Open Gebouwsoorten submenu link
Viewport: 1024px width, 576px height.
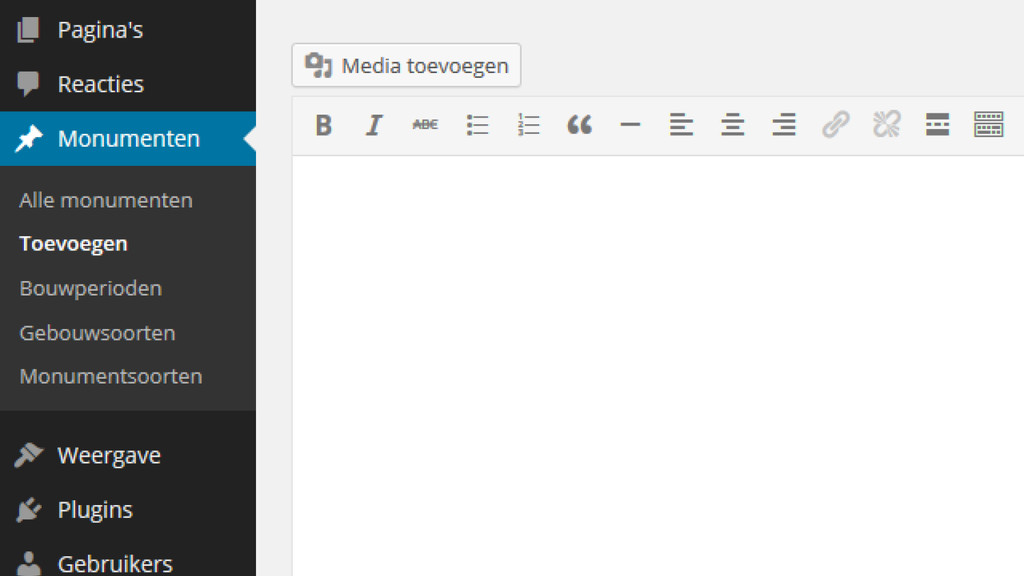click(97, 332)
